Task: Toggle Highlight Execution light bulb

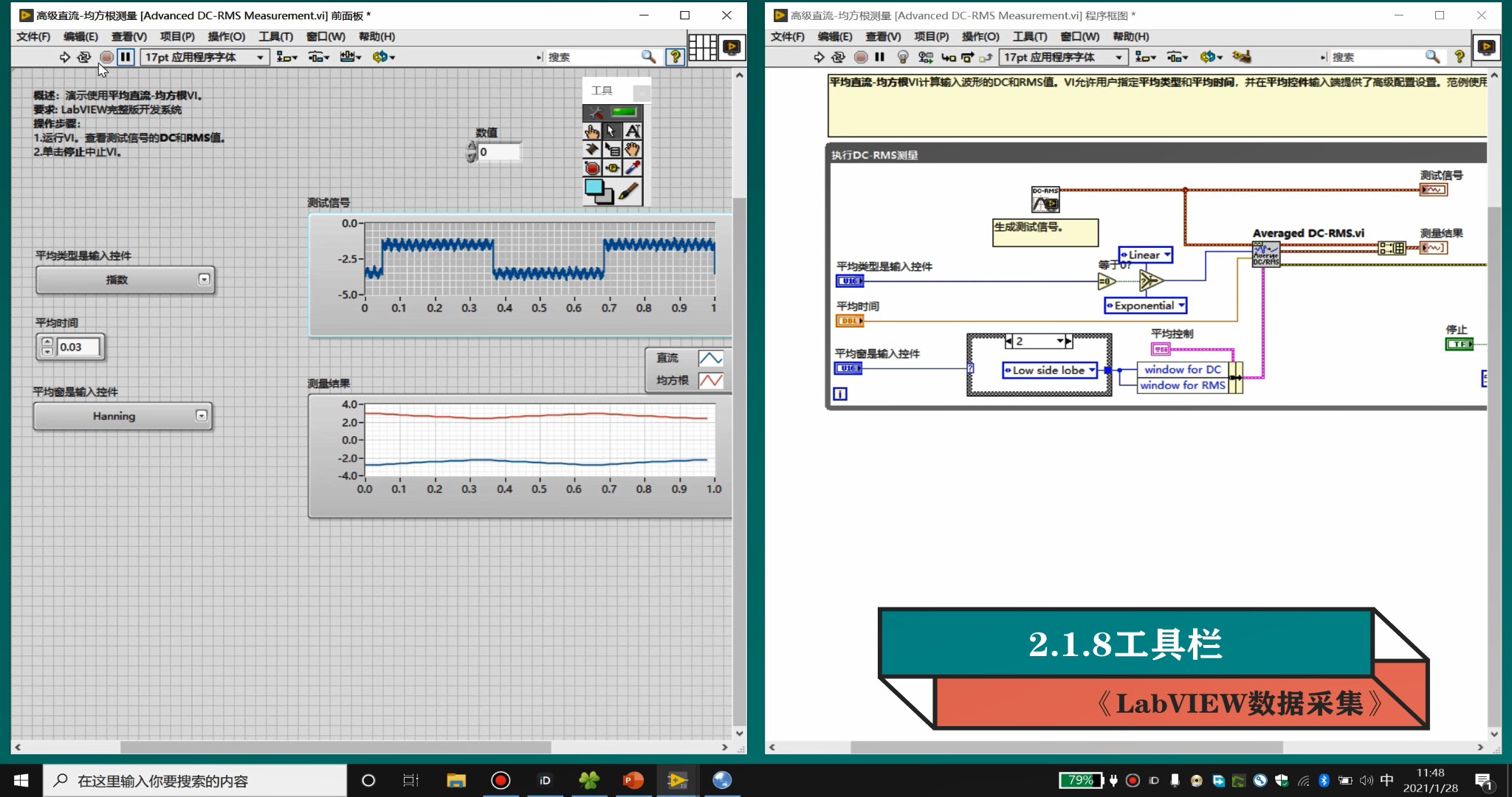Action: [902, 57]
